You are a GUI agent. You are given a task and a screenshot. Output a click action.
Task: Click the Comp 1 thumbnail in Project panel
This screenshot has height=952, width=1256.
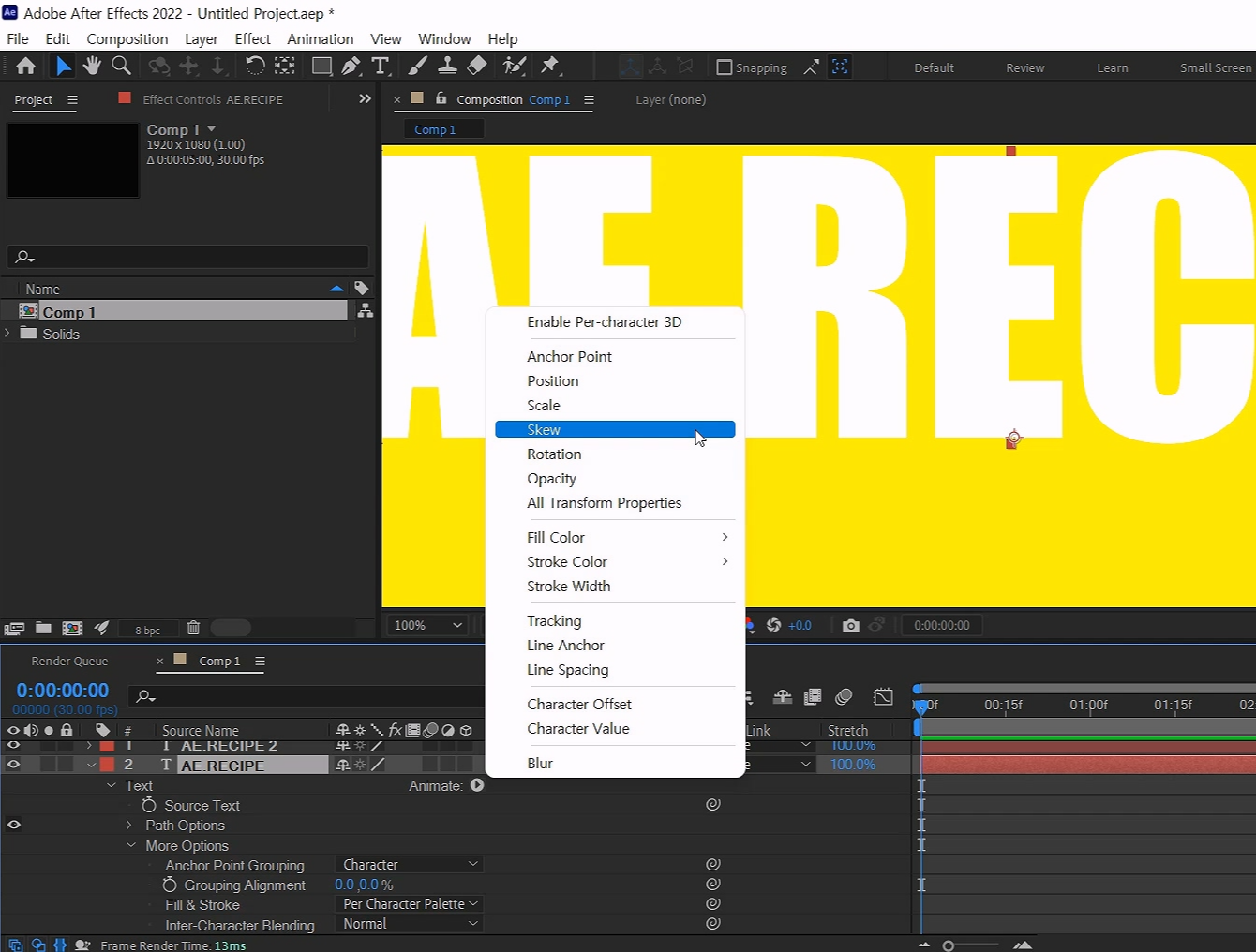[x=73, y=160]
